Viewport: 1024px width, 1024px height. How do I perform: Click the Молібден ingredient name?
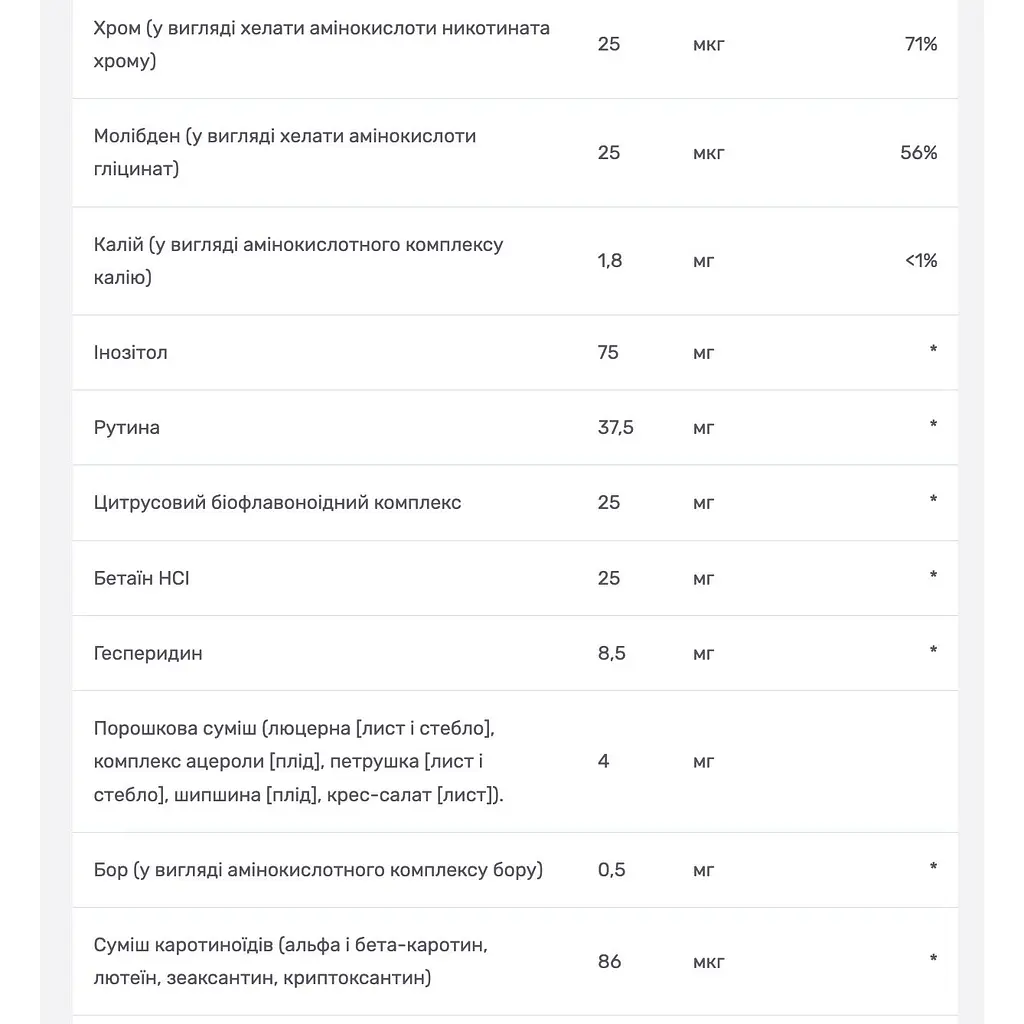pos(285,152)
